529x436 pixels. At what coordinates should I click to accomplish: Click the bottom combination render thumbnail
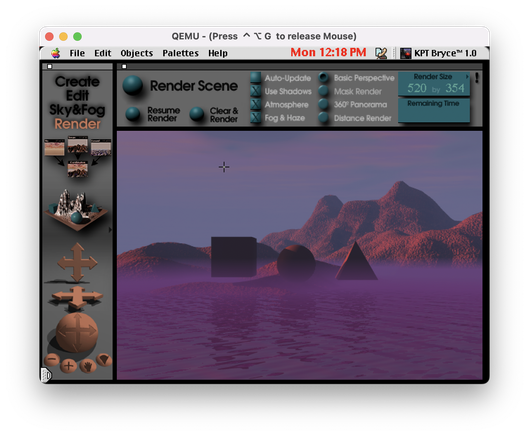pos(78,169)
